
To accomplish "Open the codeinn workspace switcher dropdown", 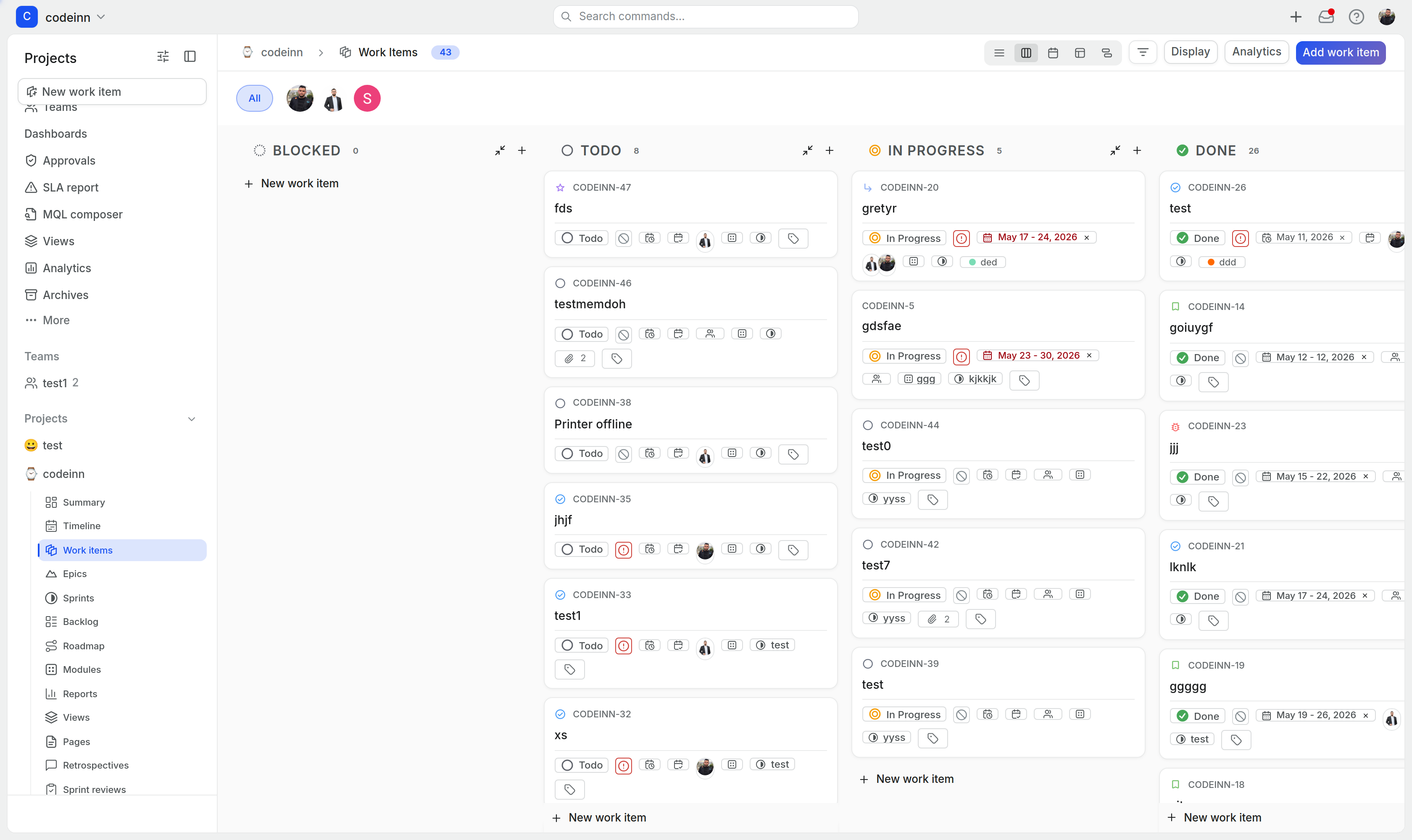I will coord(61,17).
